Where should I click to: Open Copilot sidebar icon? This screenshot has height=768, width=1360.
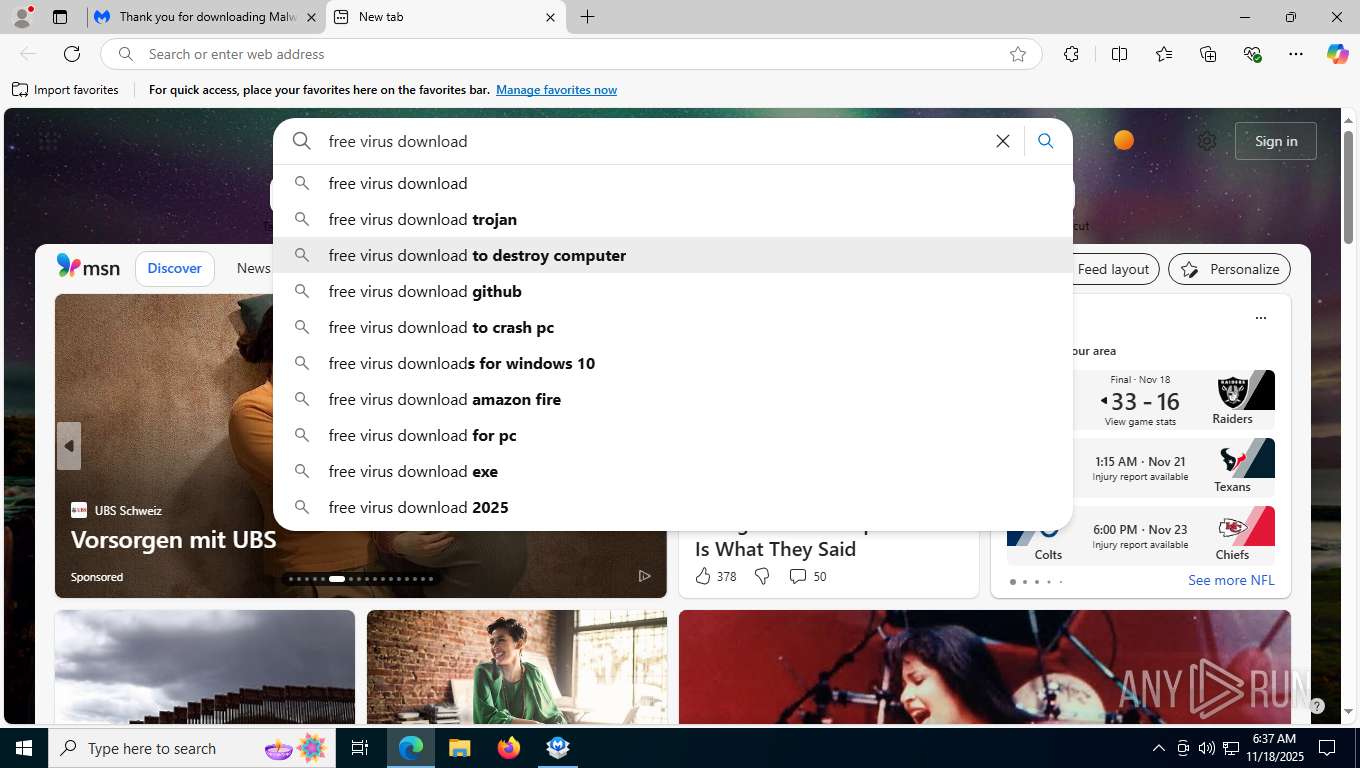(1337, 54)
